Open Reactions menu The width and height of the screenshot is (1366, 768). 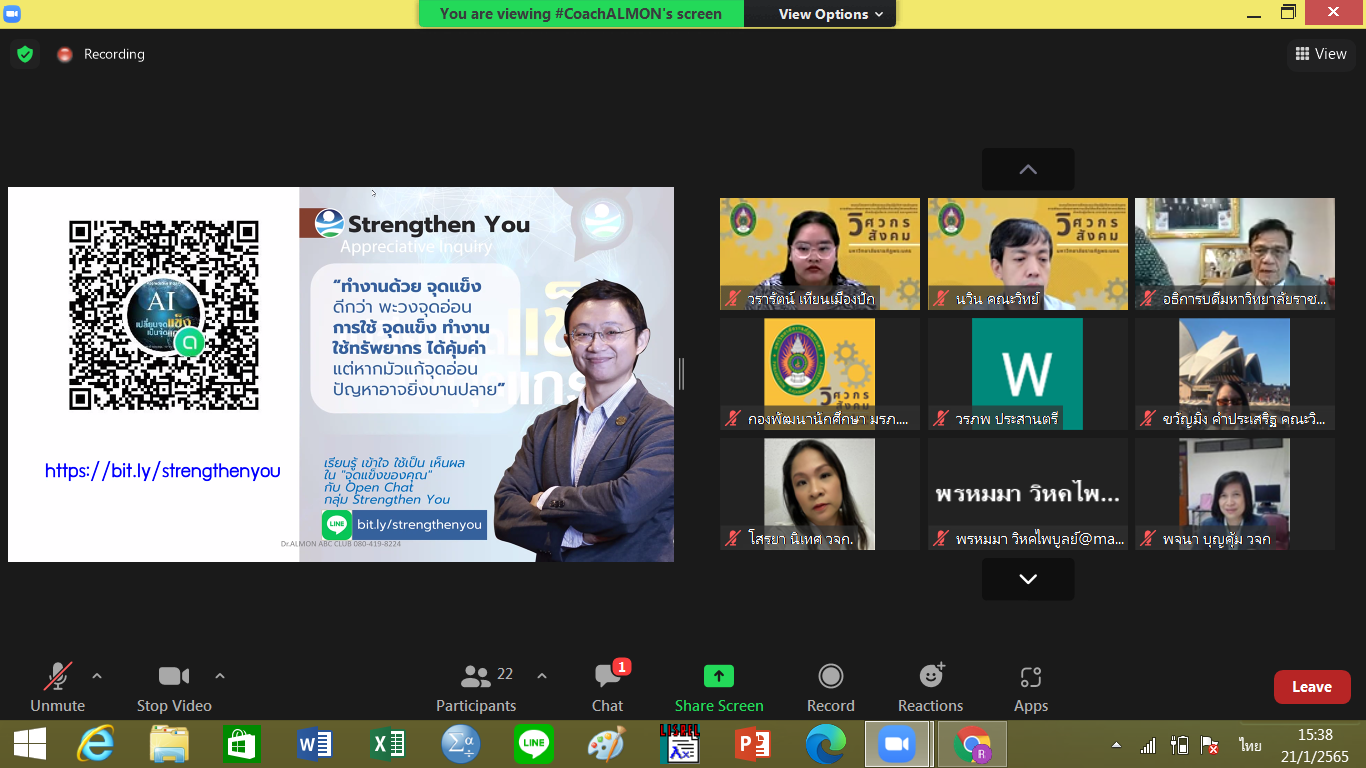930,688
